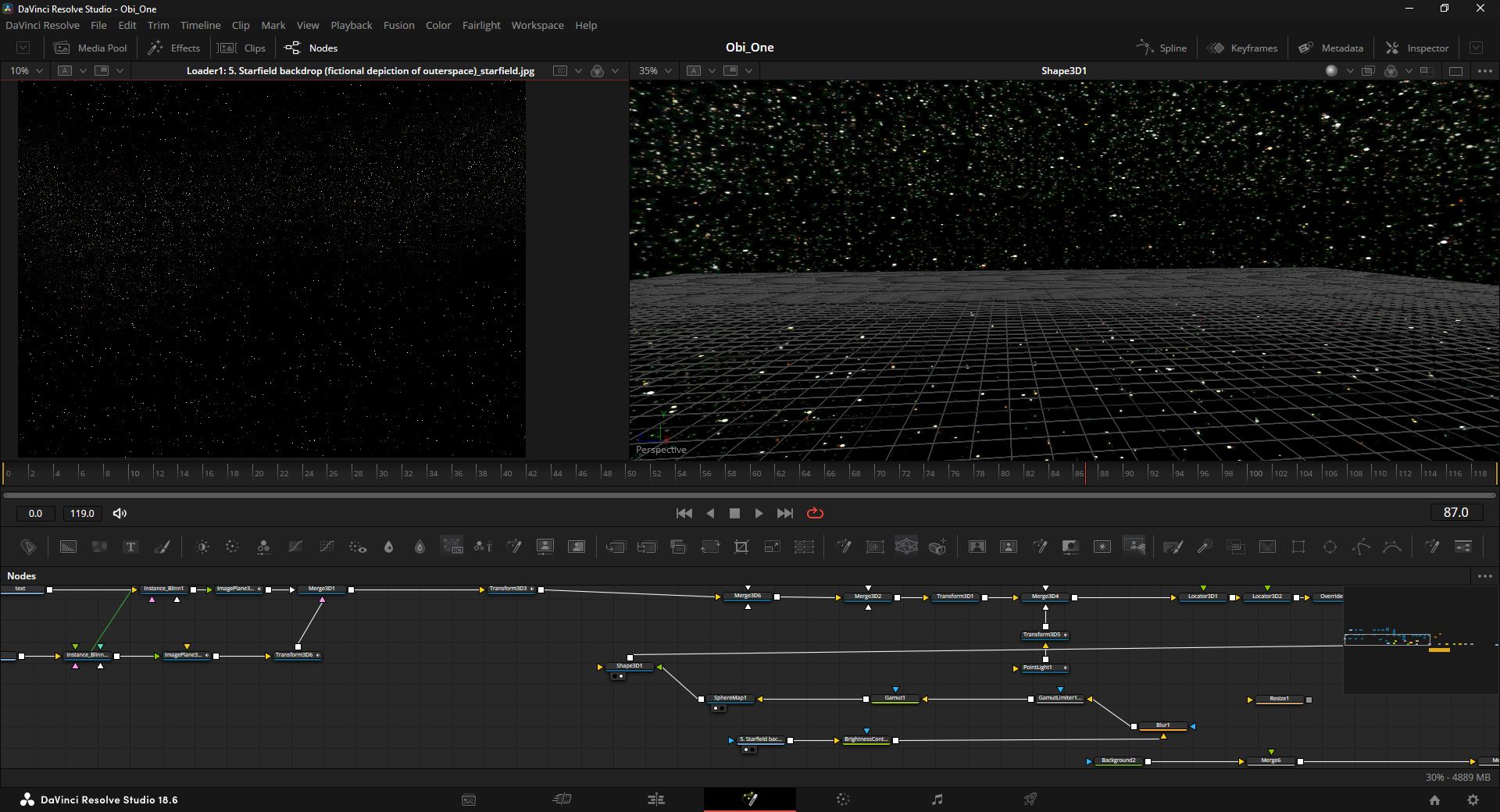Open left viewer 10% zoom dropdown
Viewport: 1500px width, 812px height.
point(26,70)
